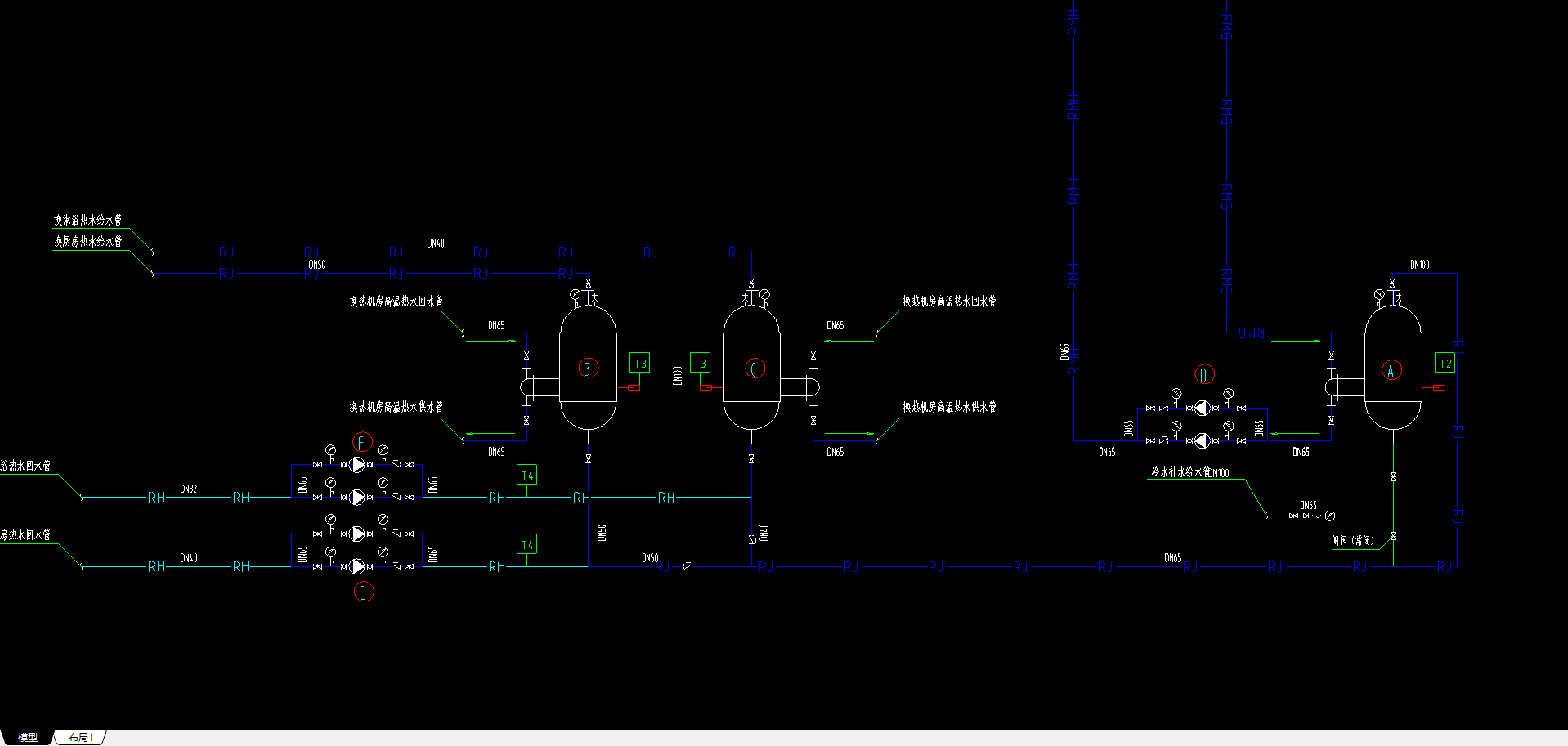Image resolution: width=1568 pixels, height=746 pixels.
Task: Click the T3 sensor box beside tank C
Action: 700,363
